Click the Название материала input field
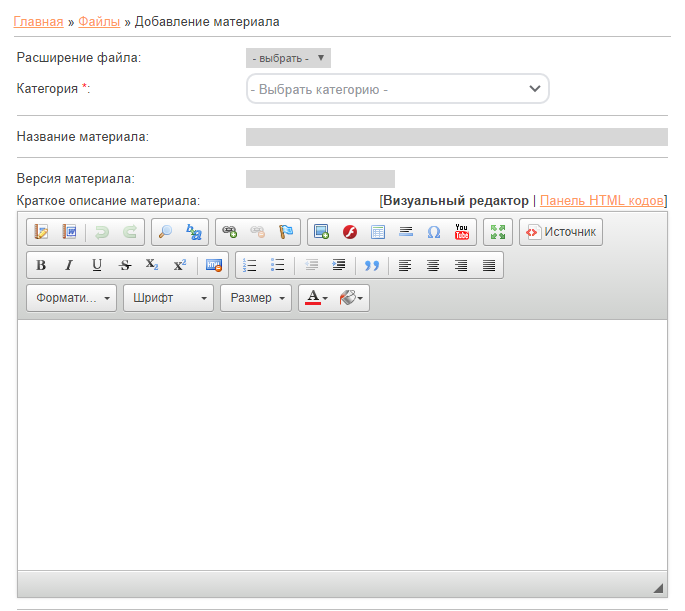The image size is (685, 611). (456, 137)
